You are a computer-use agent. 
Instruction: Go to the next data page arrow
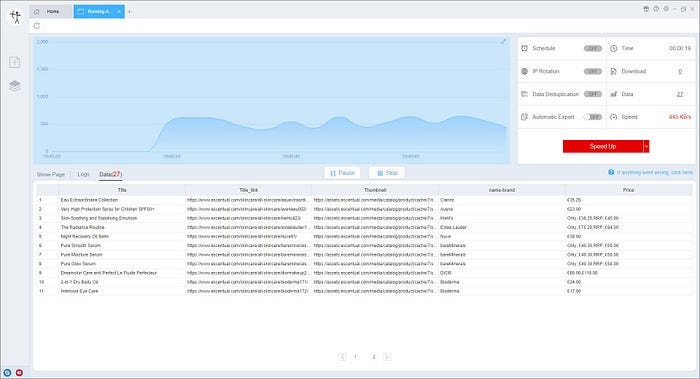387,356
